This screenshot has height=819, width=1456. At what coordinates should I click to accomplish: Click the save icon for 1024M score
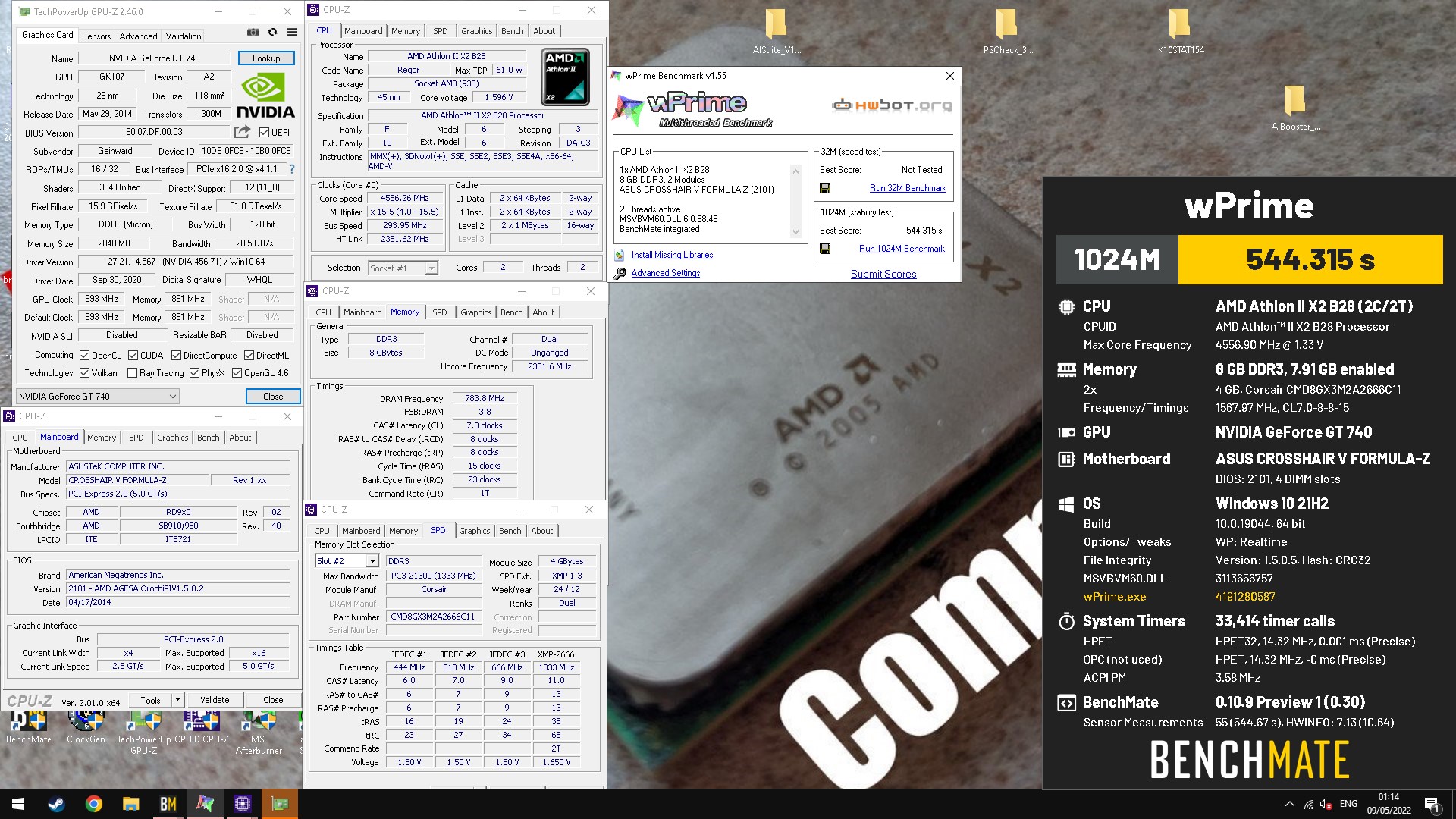[x=825, y=249]
